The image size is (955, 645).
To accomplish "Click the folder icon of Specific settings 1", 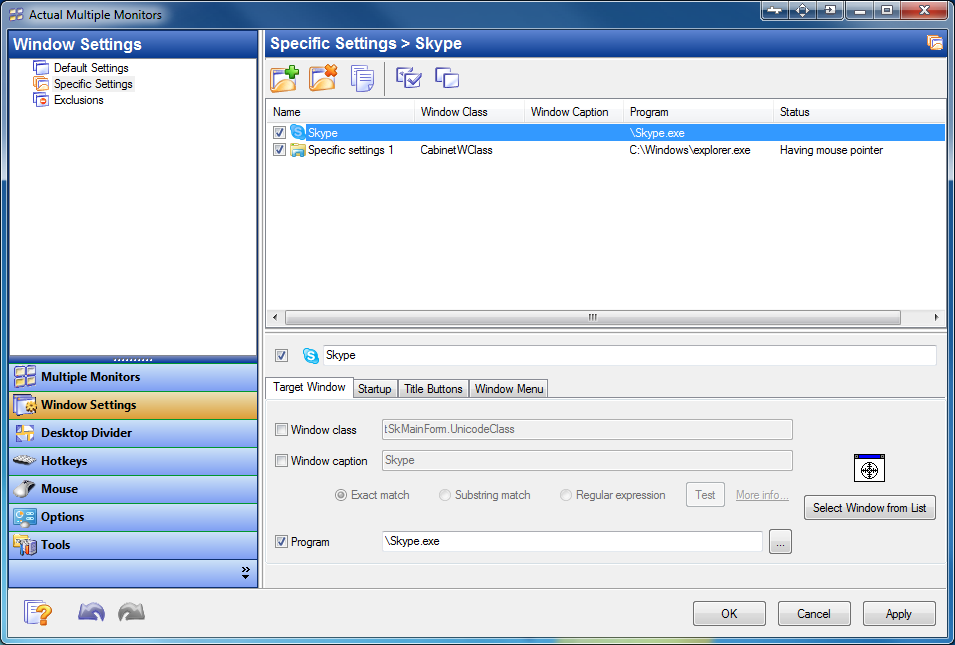I will 297,150.
